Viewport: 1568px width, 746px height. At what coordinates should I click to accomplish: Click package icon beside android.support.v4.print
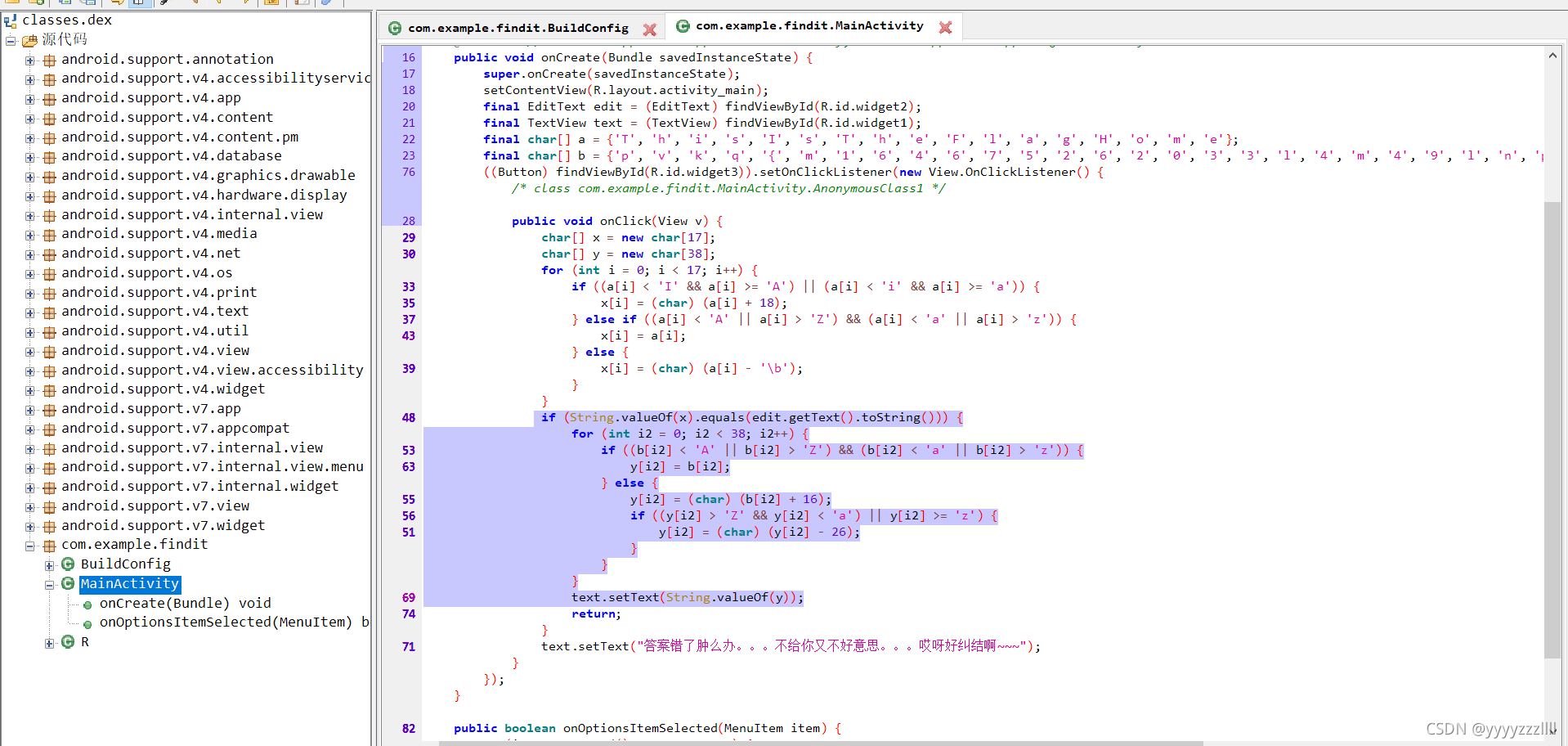49,294
